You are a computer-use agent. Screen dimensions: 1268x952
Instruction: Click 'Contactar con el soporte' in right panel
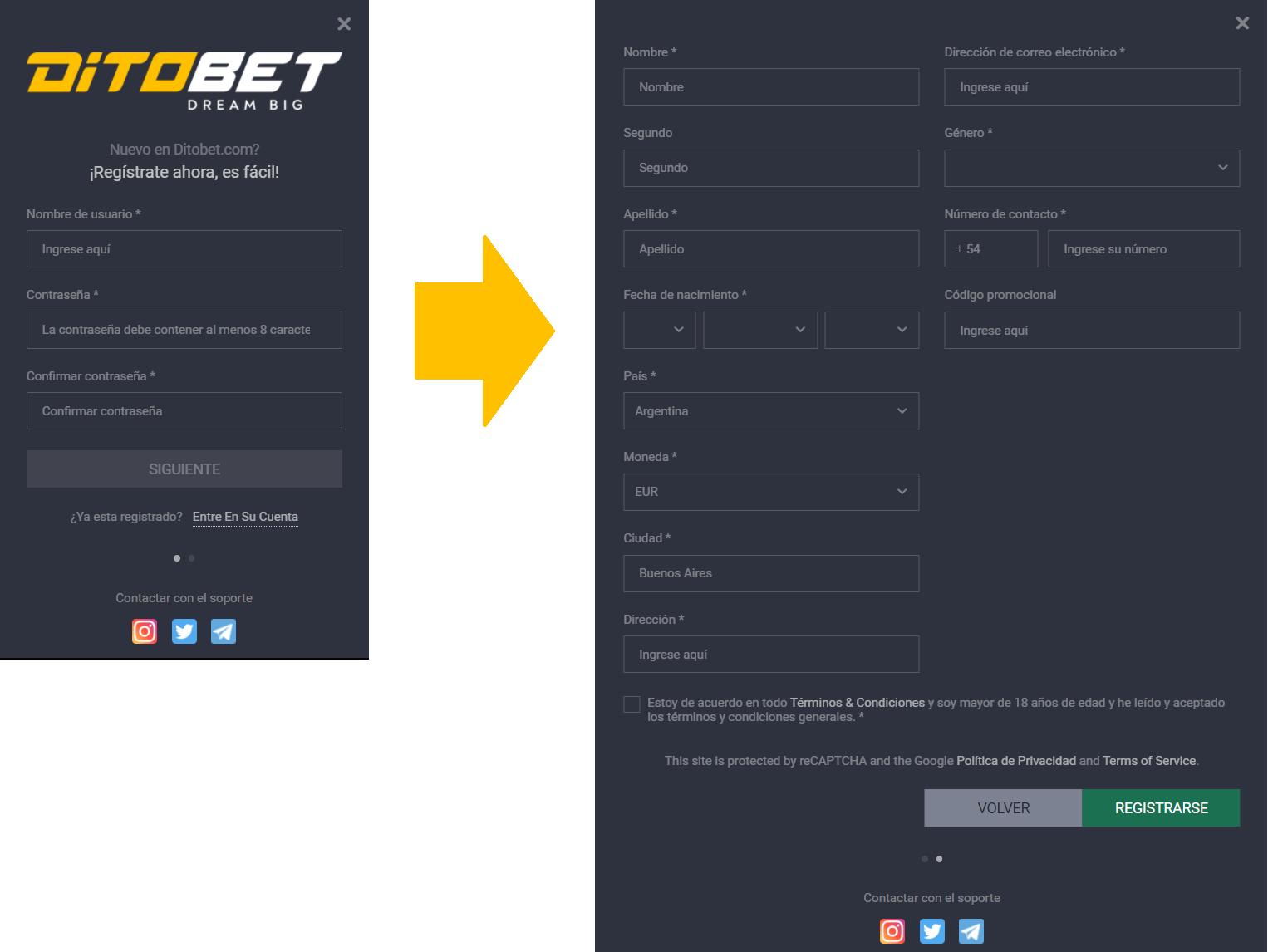[932, 898]
